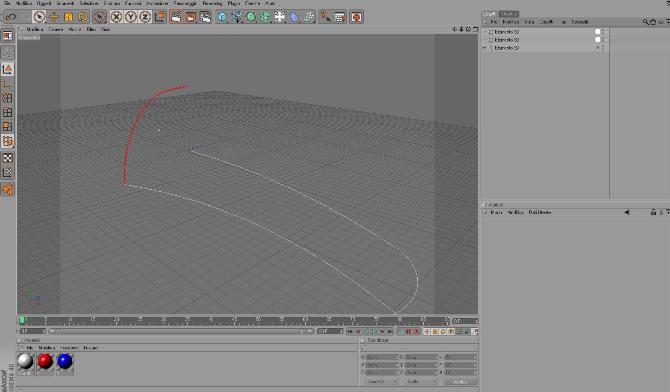Image resolution: width=670 pixels, height=392 pixels.
Task: Add an Array modeling object
Action: click(x=266, y=17)
